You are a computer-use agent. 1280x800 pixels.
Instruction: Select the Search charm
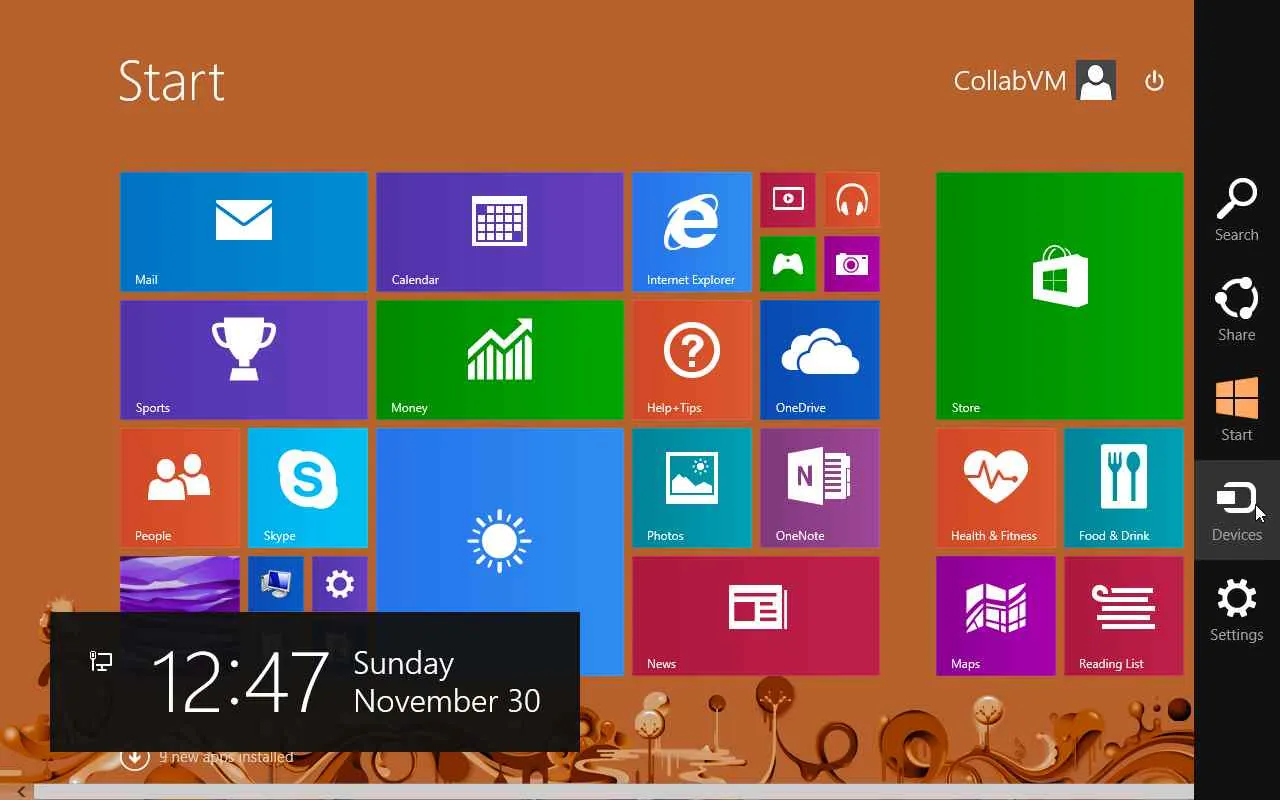tap(1237, 210)
